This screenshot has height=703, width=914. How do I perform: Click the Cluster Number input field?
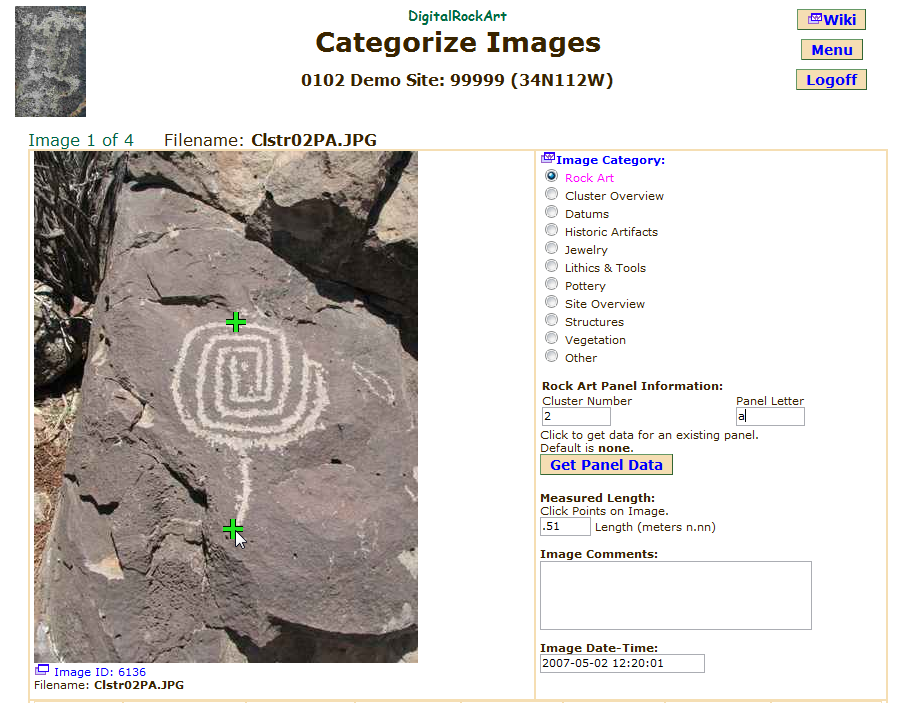point(576,416)
